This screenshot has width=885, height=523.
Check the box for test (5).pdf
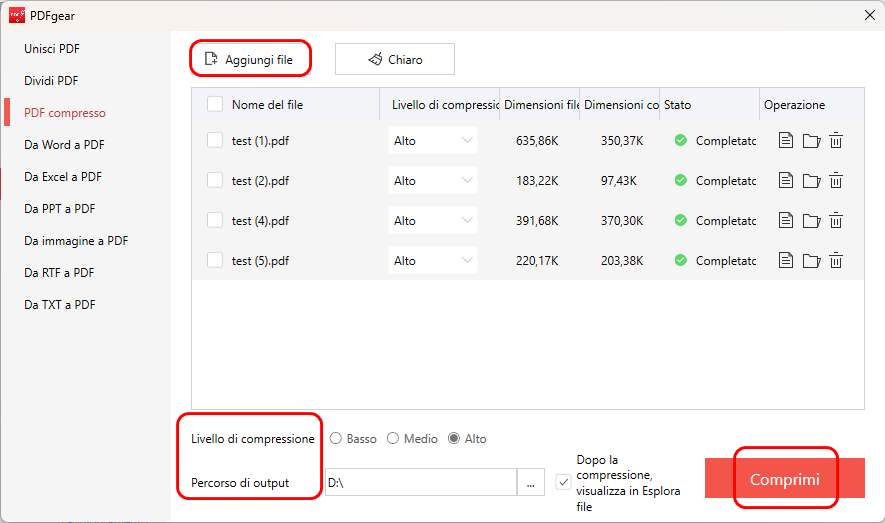click(214, 261)
